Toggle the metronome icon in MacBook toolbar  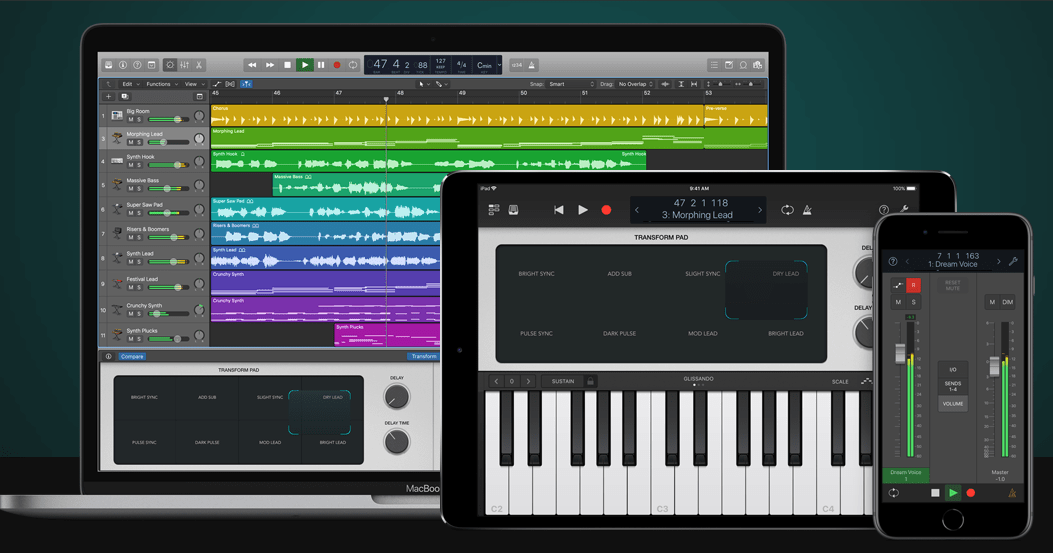pos(531,65)
